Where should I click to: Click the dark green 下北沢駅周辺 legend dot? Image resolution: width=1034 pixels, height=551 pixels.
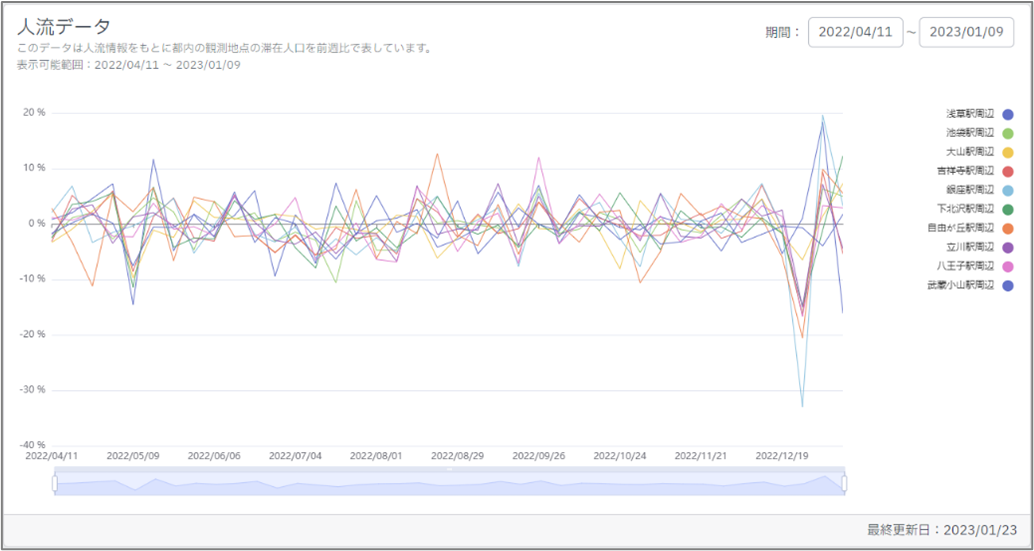1008,210
